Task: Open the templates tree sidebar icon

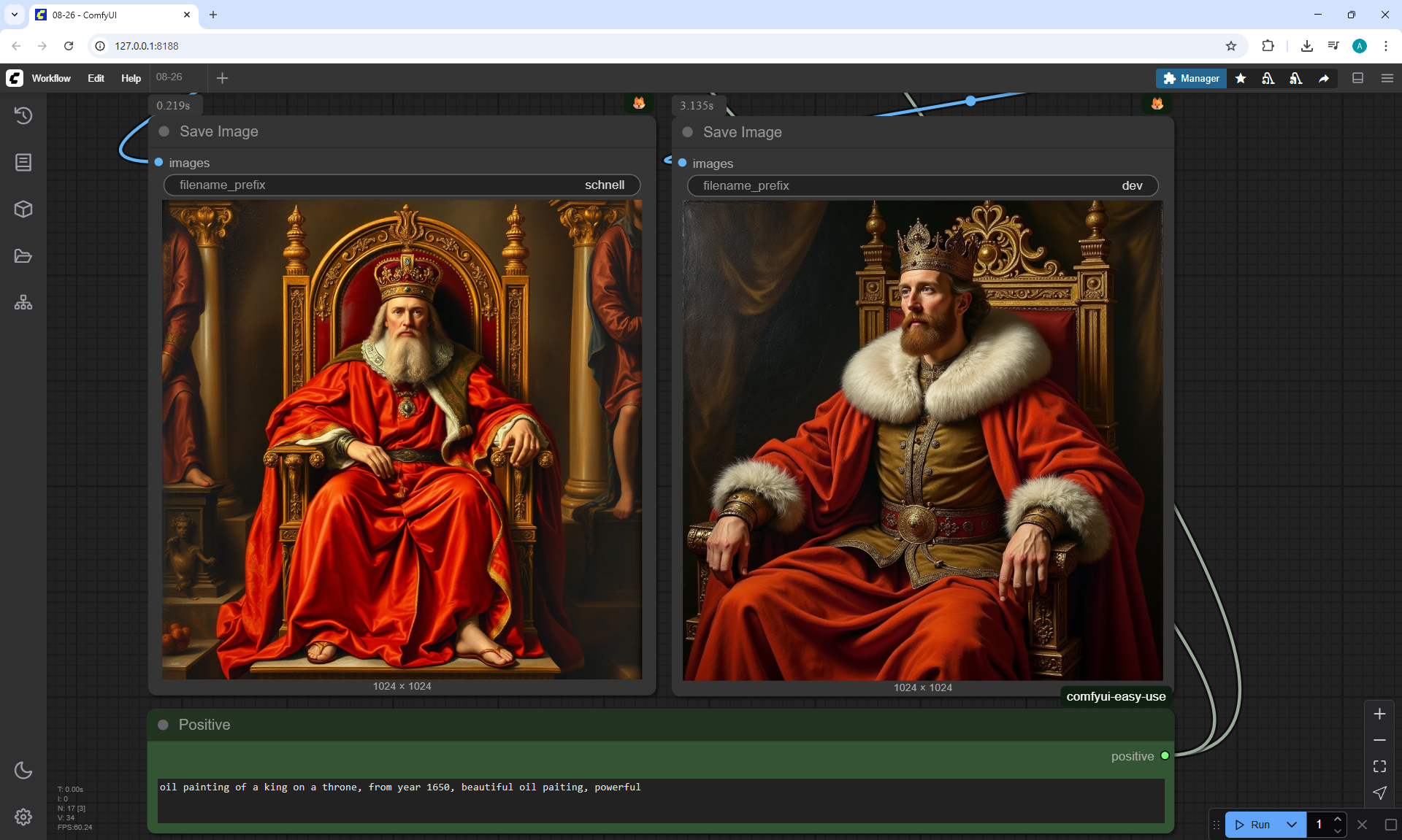Action: (23, 303)
